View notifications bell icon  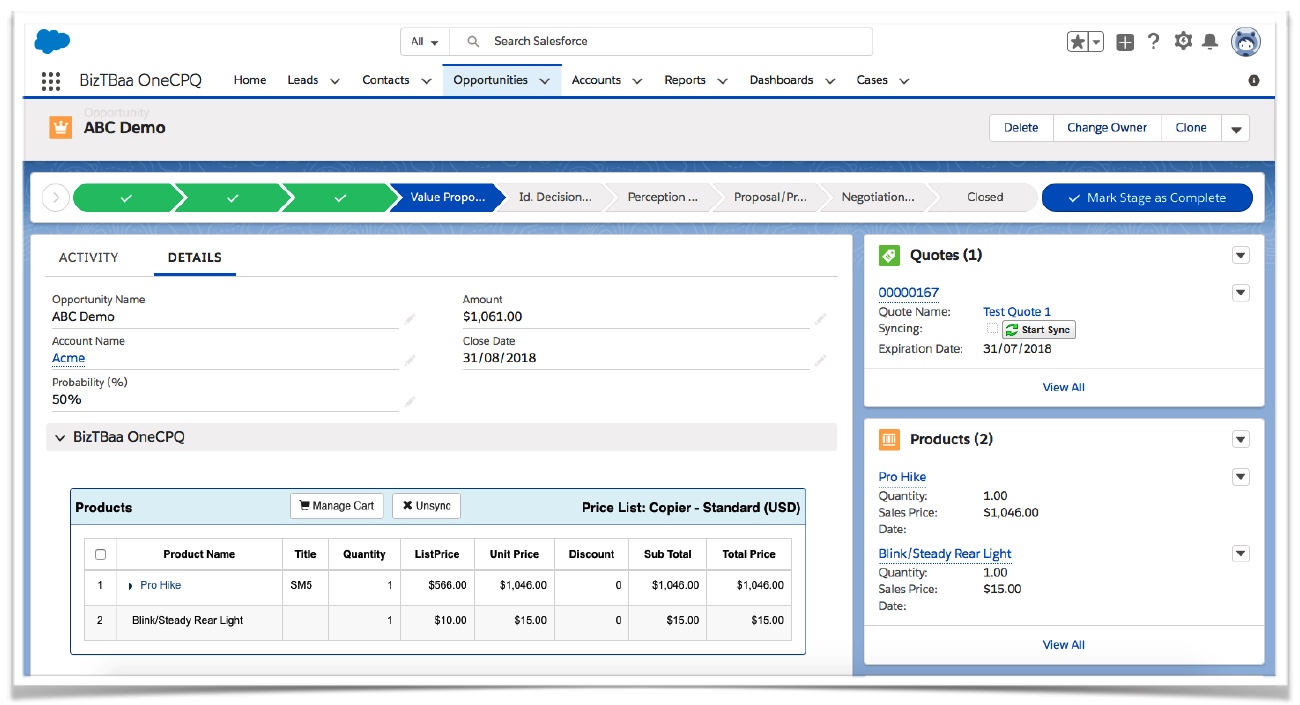1210,42
